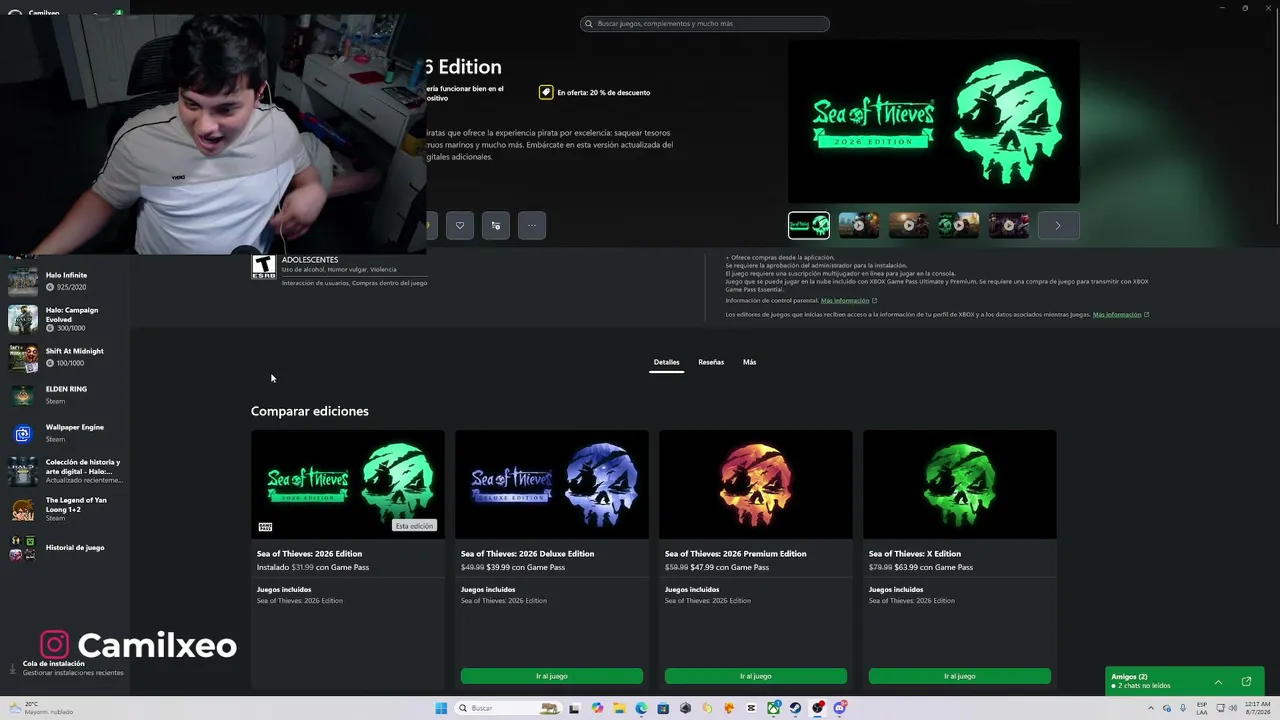1280x720 pixels.
Task: Go to 2026 Deluxe Edition via Ir al juego
Action: (x=552, y=676)
